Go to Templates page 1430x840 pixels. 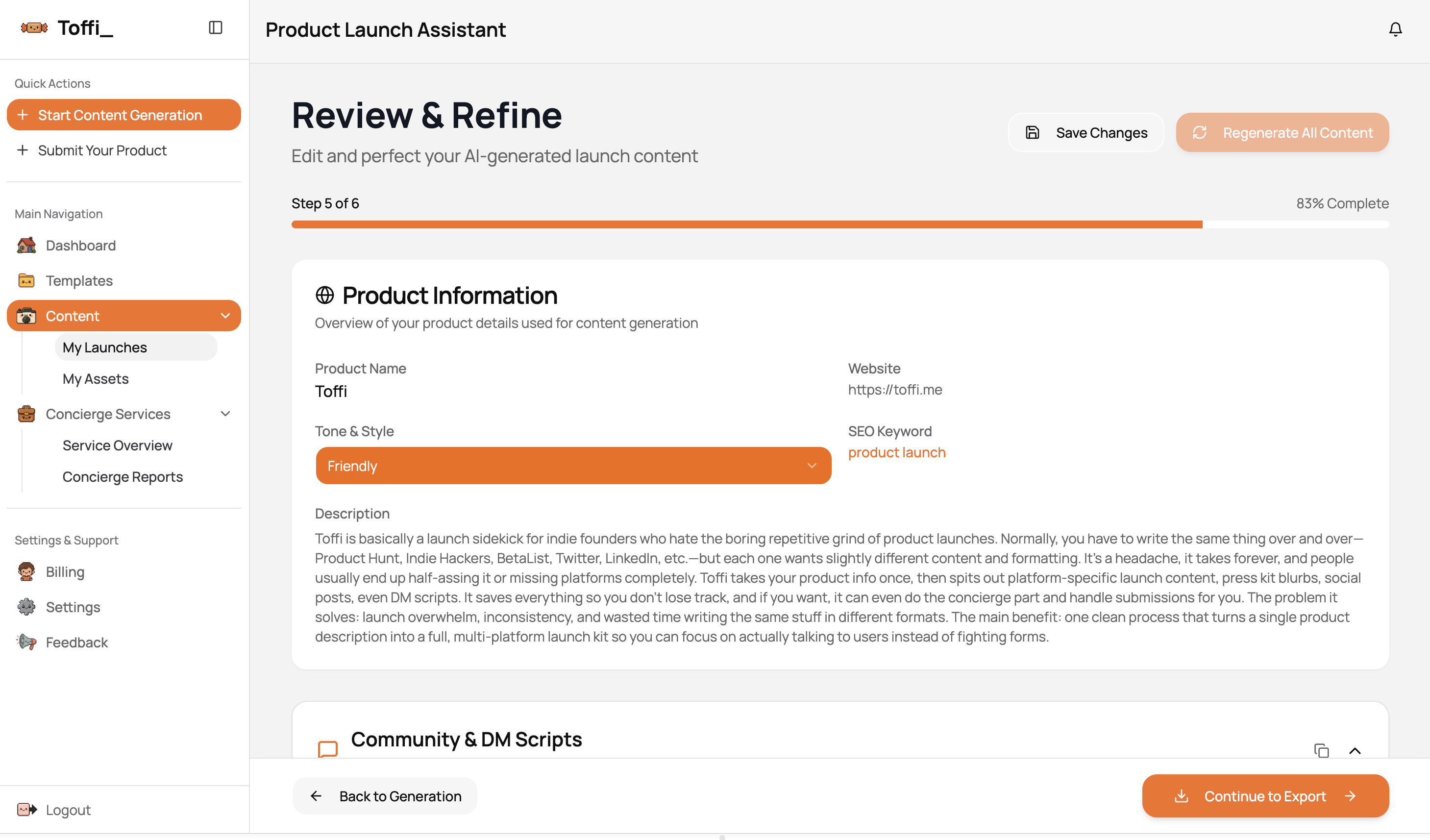coord(123,280)
